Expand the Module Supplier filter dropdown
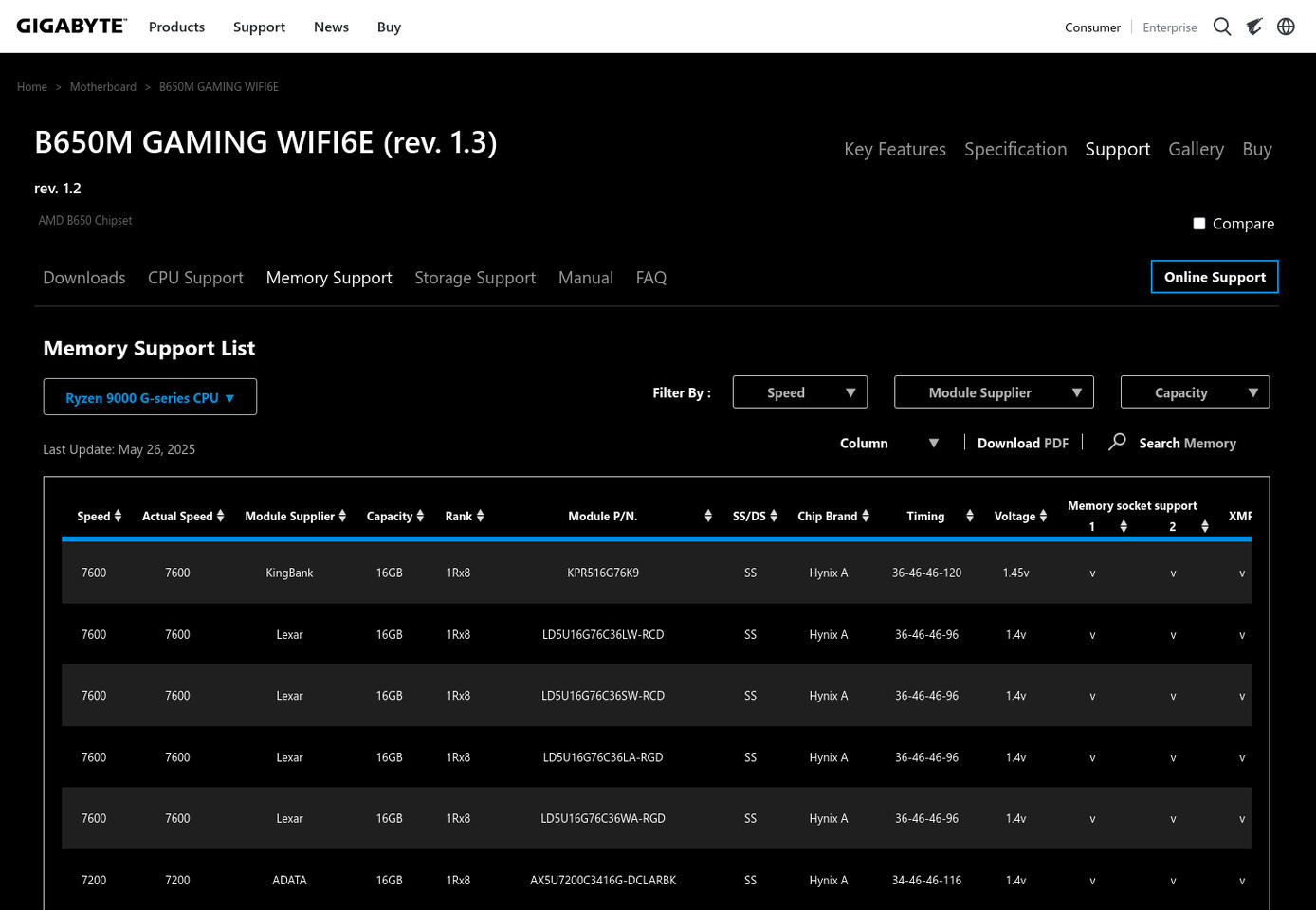1316x910 pixels. (x=994, y=392)
